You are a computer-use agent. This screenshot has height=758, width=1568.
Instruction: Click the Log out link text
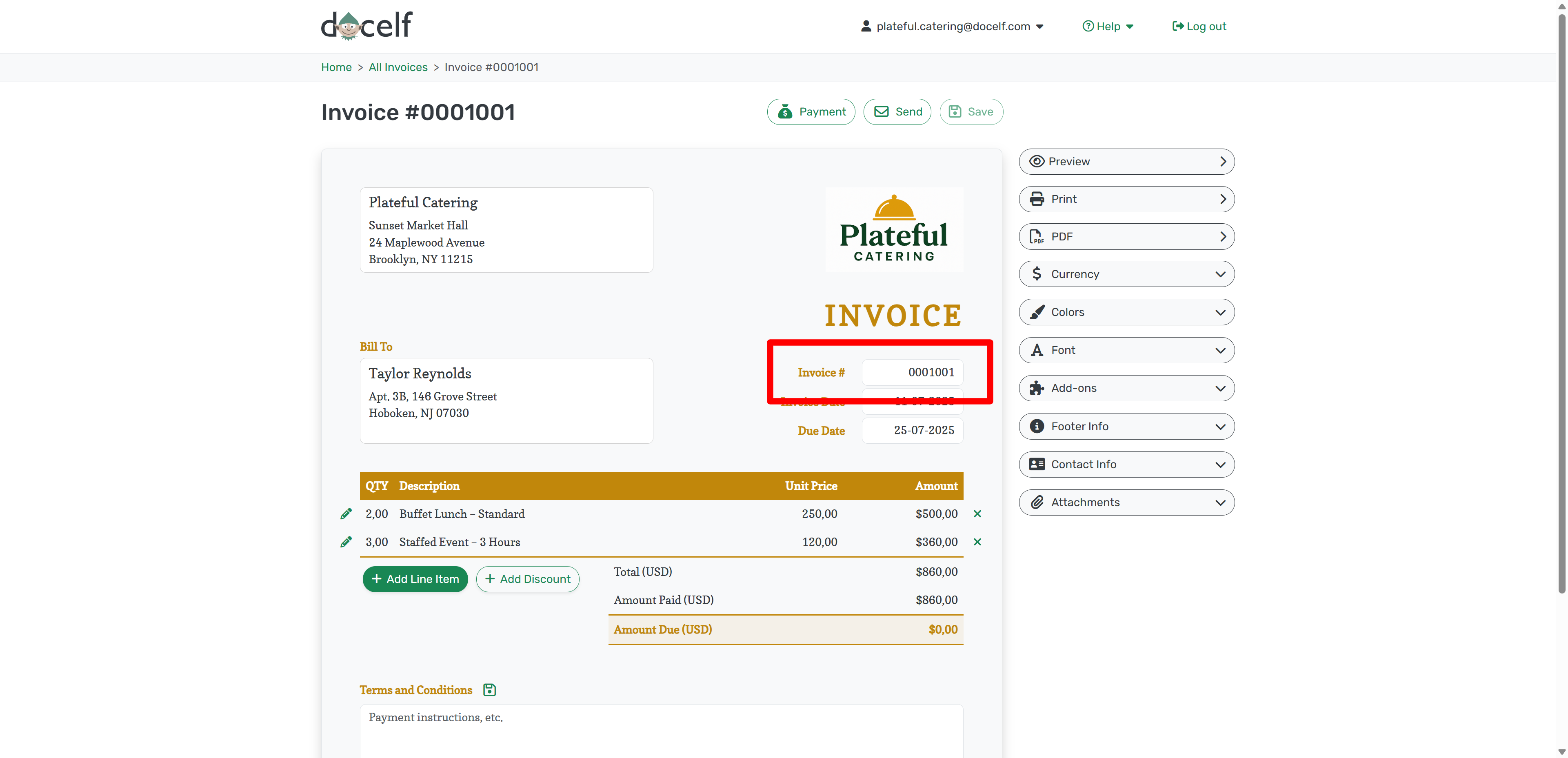click(x=1206, y=26)
